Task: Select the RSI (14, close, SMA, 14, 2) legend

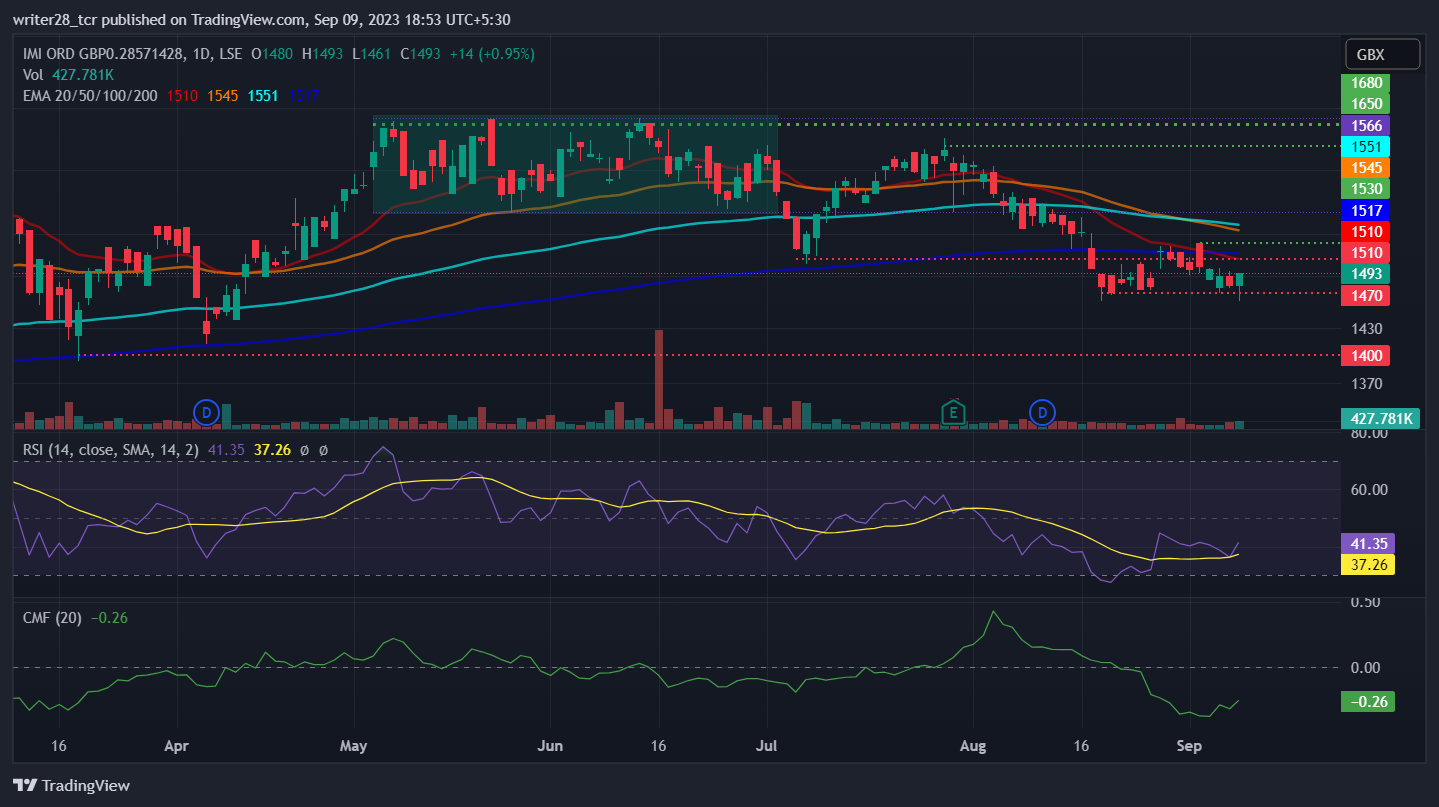Action: 112,450
